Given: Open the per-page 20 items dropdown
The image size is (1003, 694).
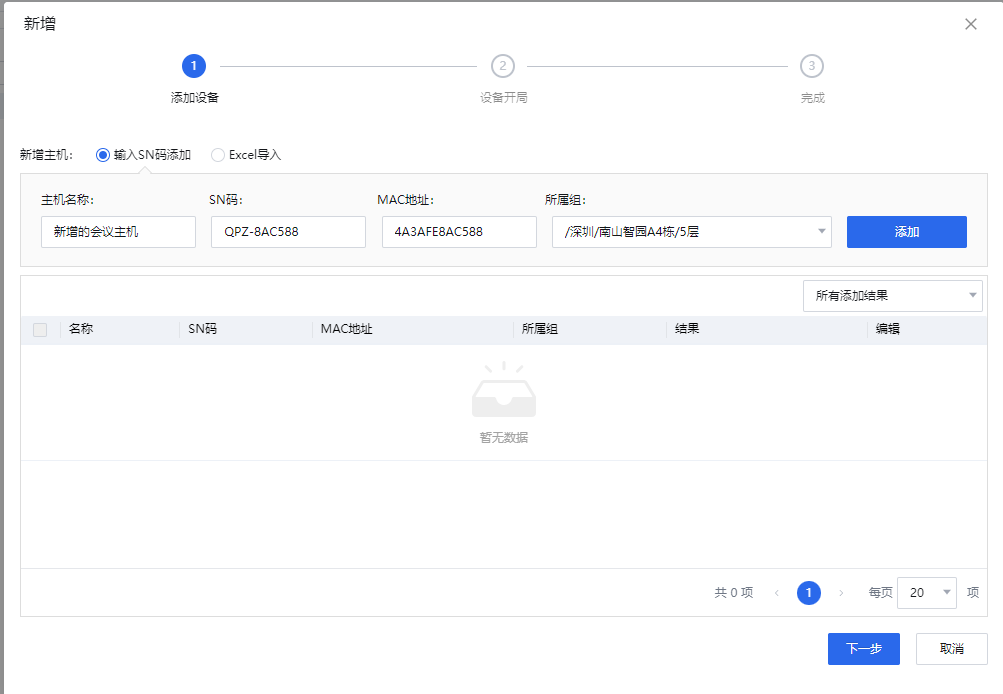Looking at the screenshot, I should click(927, 593).
